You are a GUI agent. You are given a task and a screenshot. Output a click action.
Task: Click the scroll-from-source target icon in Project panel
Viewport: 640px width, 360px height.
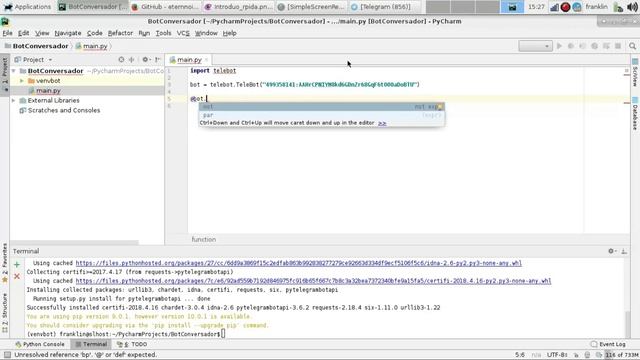point(121,60)
